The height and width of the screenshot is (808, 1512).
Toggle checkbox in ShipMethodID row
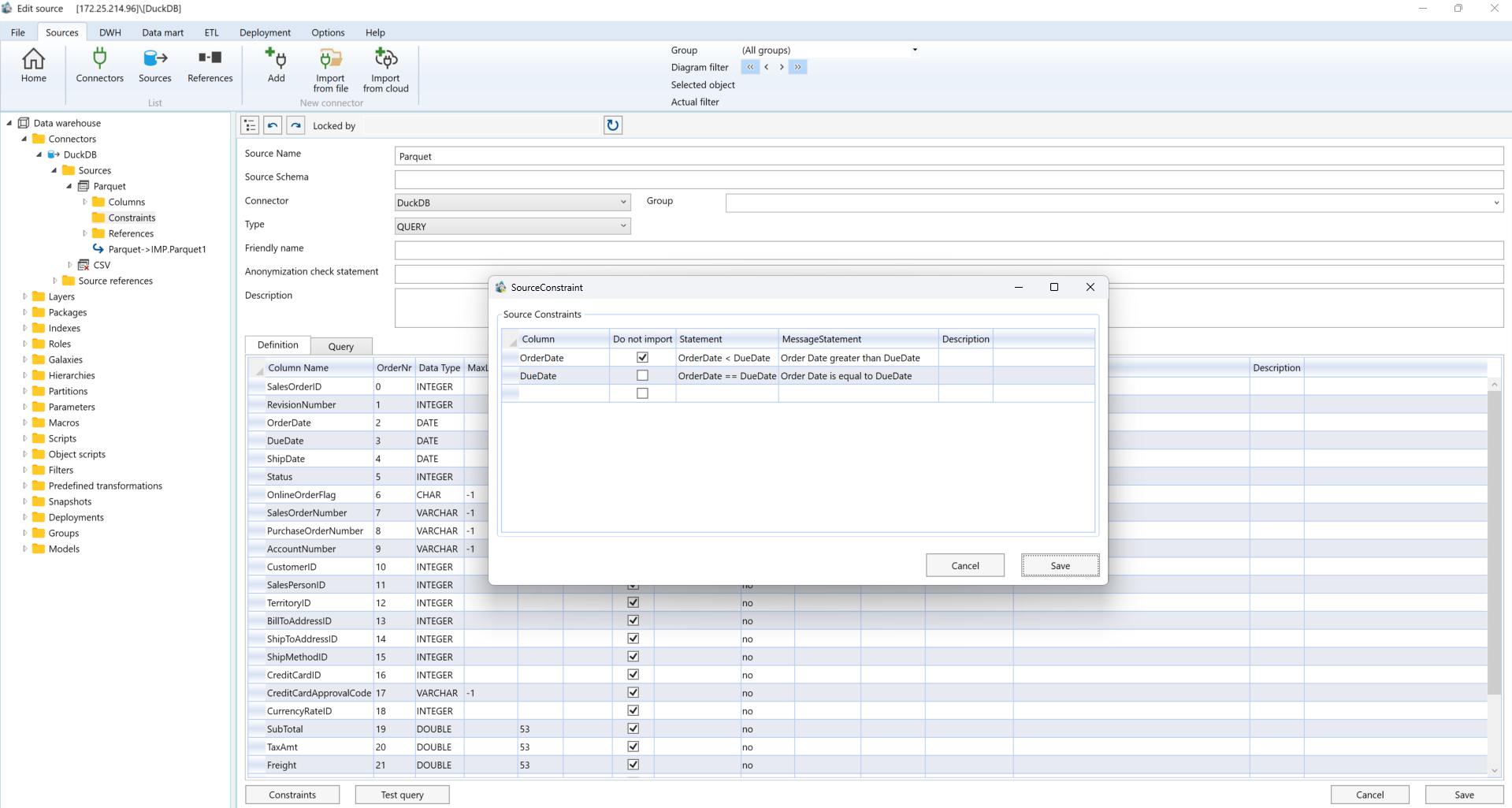coord(633,657)
